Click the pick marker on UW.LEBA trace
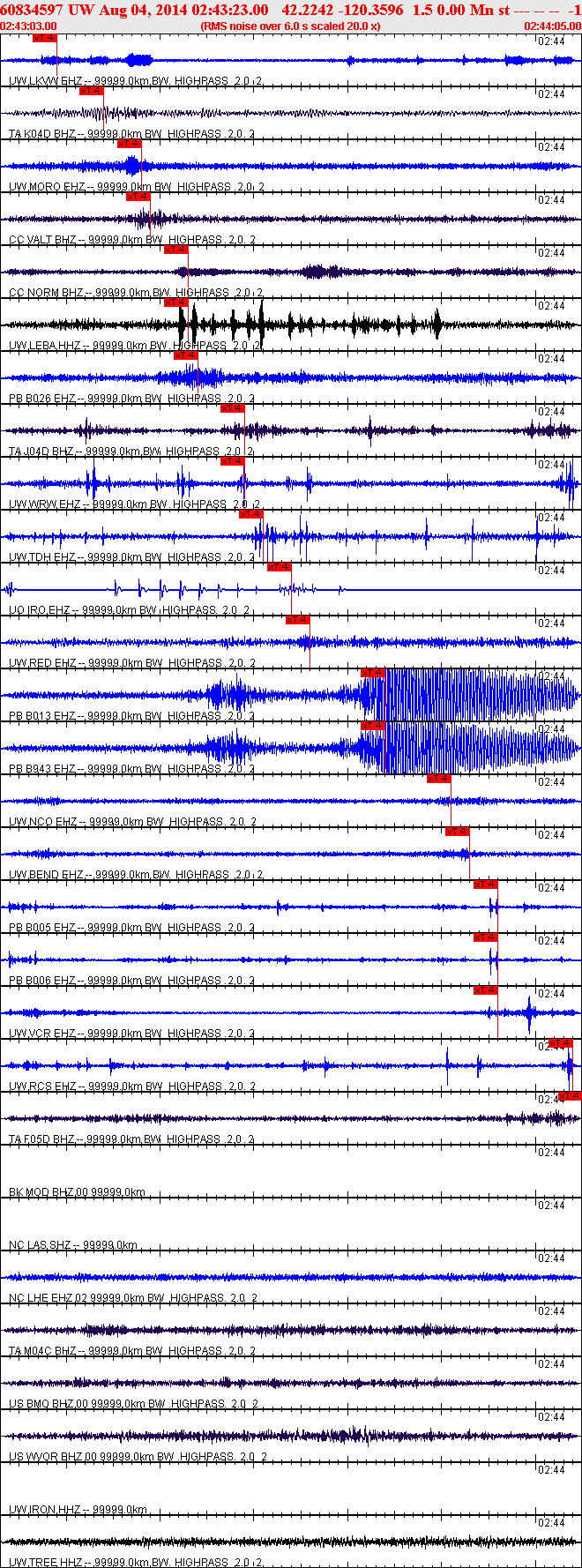The width and height of the screenshot is (582, 1568). [176, 302]
